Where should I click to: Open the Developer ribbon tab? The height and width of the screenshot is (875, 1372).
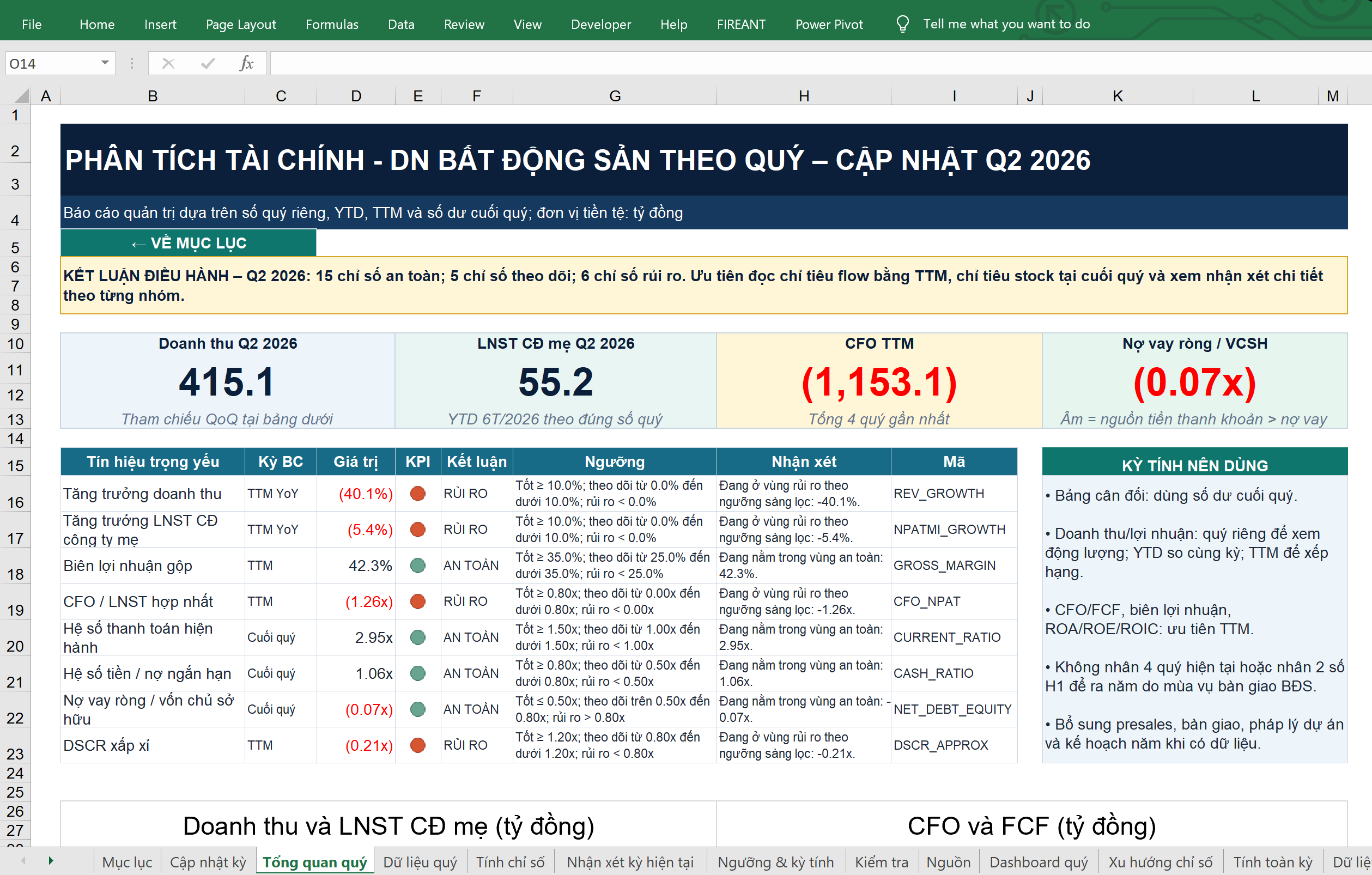pyautogui.click(x=600, y=24)
